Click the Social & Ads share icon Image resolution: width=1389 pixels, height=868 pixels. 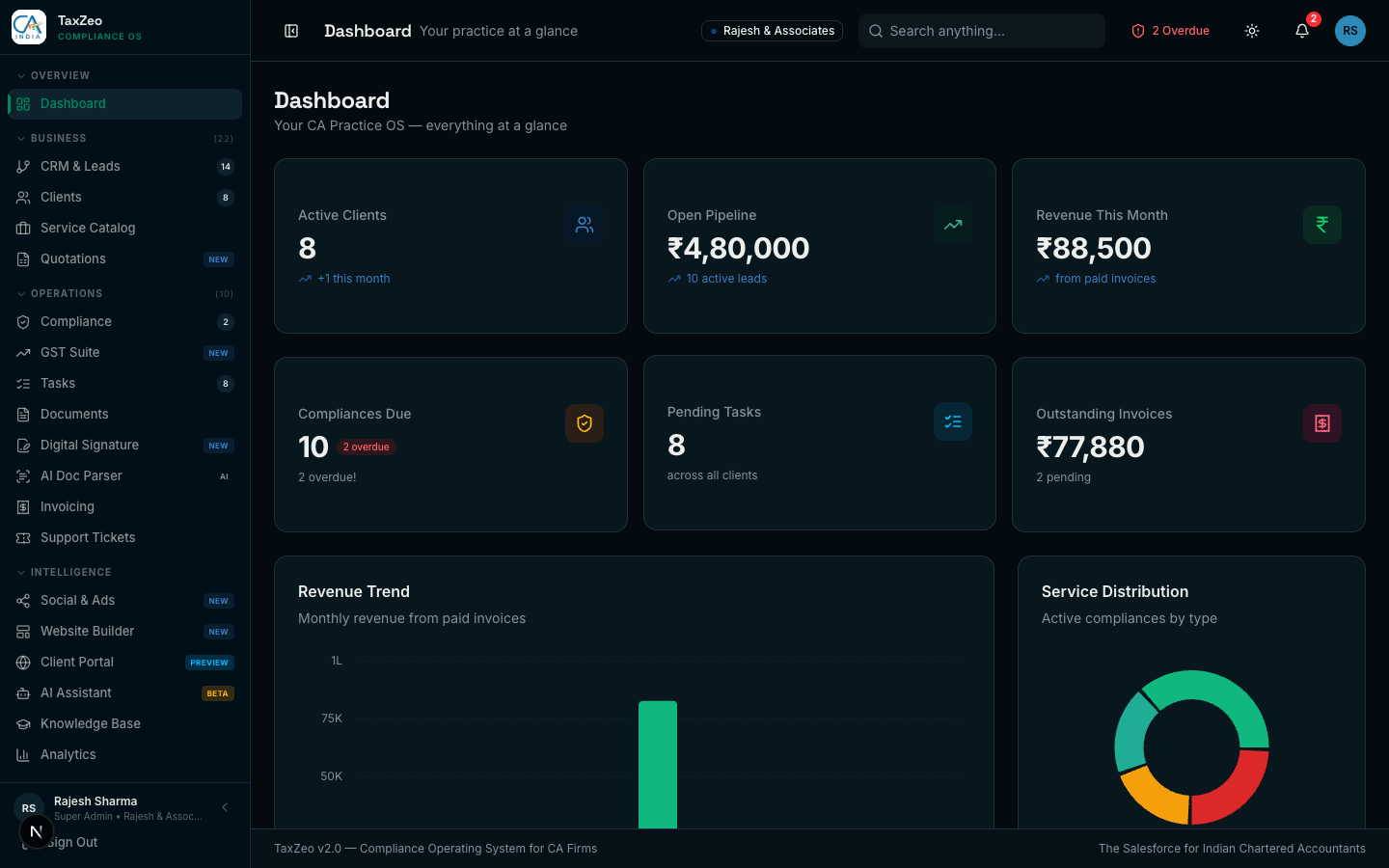click(x=23, y=601)
